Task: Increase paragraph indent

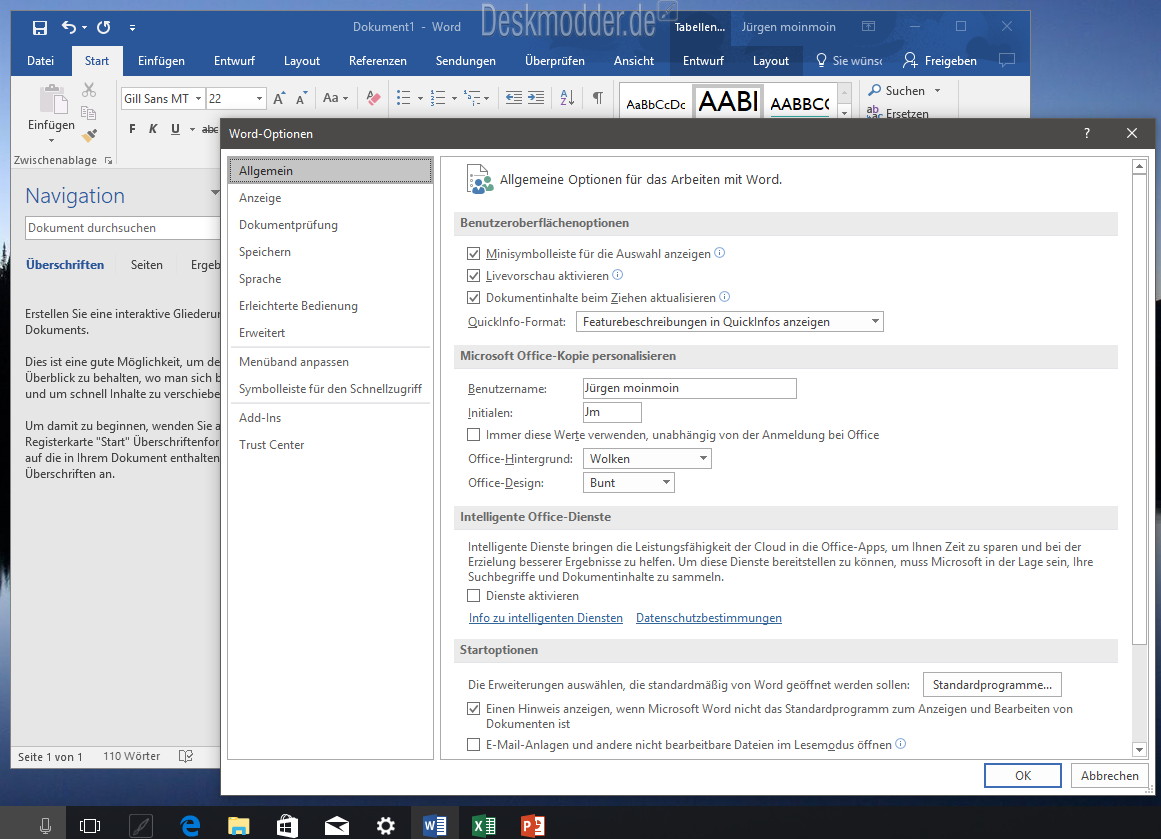Action: 536,98
